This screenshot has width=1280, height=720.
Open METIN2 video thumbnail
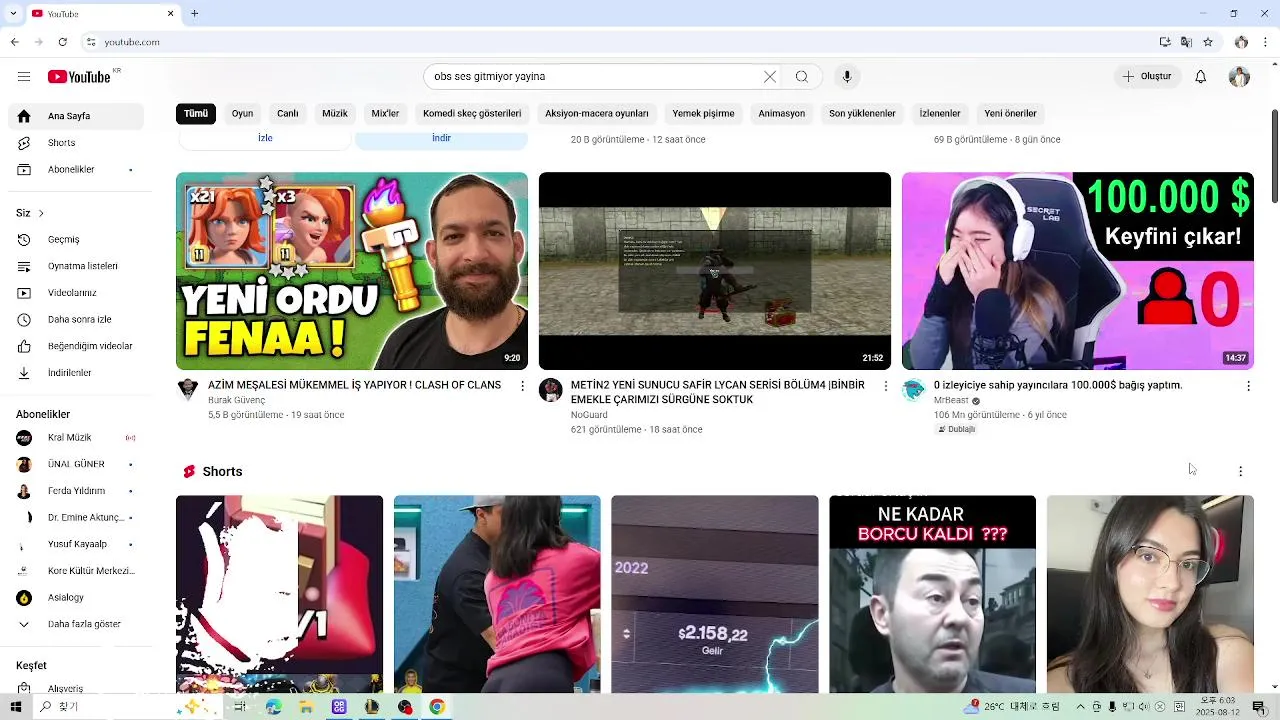pos(715,271)
